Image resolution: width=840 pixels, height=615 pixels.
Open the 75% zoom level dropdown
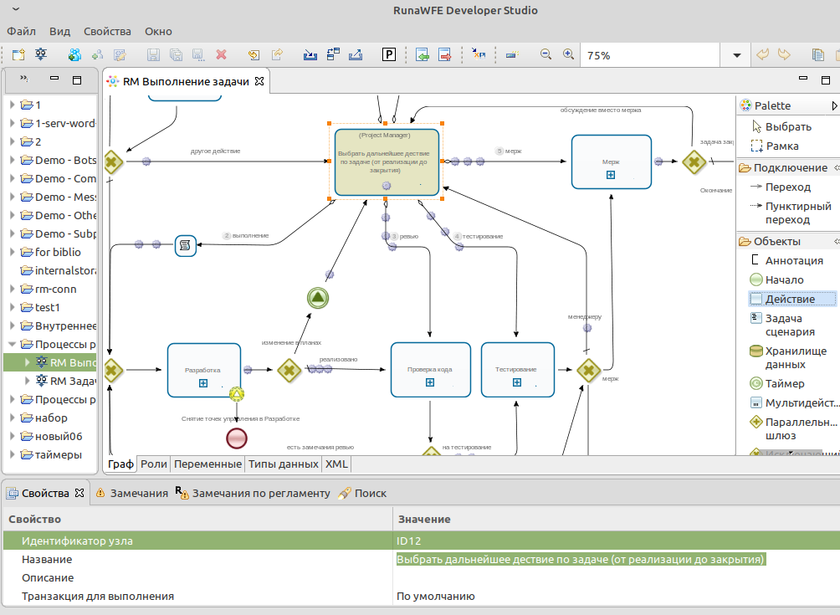[737, 56]
